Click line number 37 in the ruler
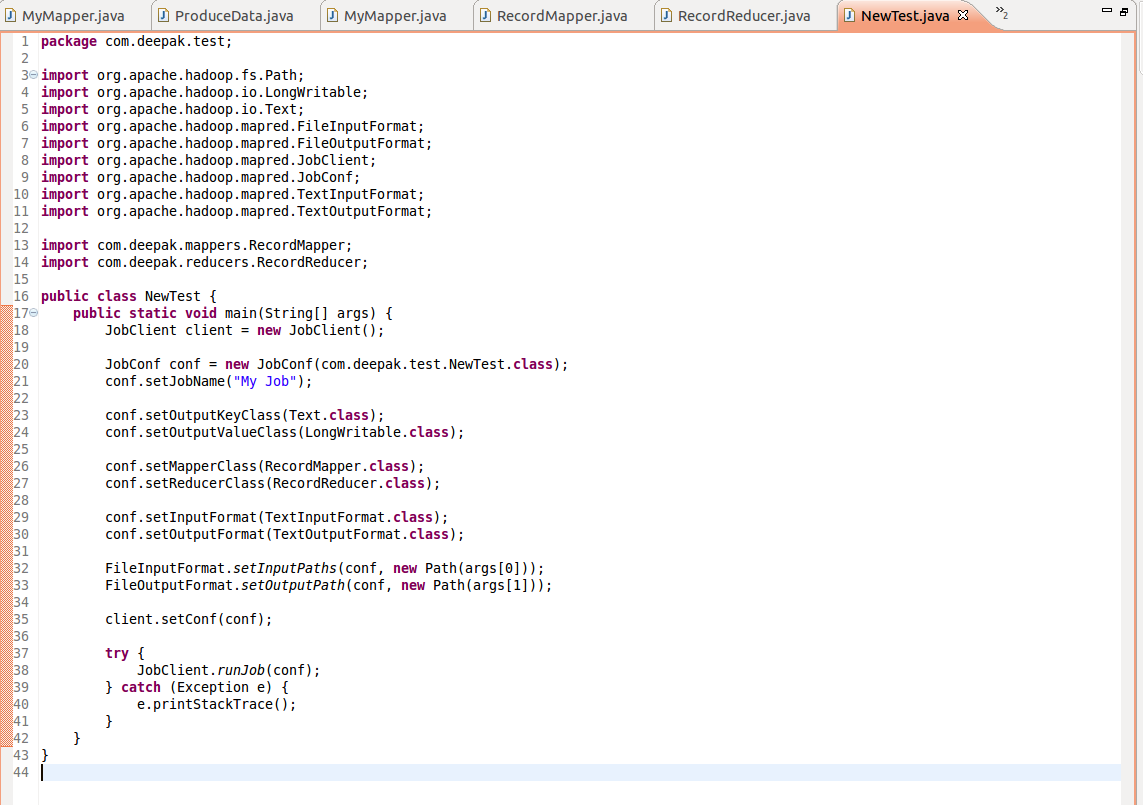The image size is (1143, 805). tap(20, 653)
